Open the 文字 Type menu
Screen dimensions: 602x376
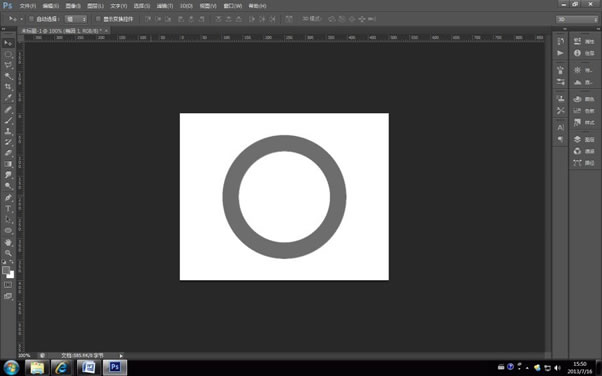pos(119,6)
